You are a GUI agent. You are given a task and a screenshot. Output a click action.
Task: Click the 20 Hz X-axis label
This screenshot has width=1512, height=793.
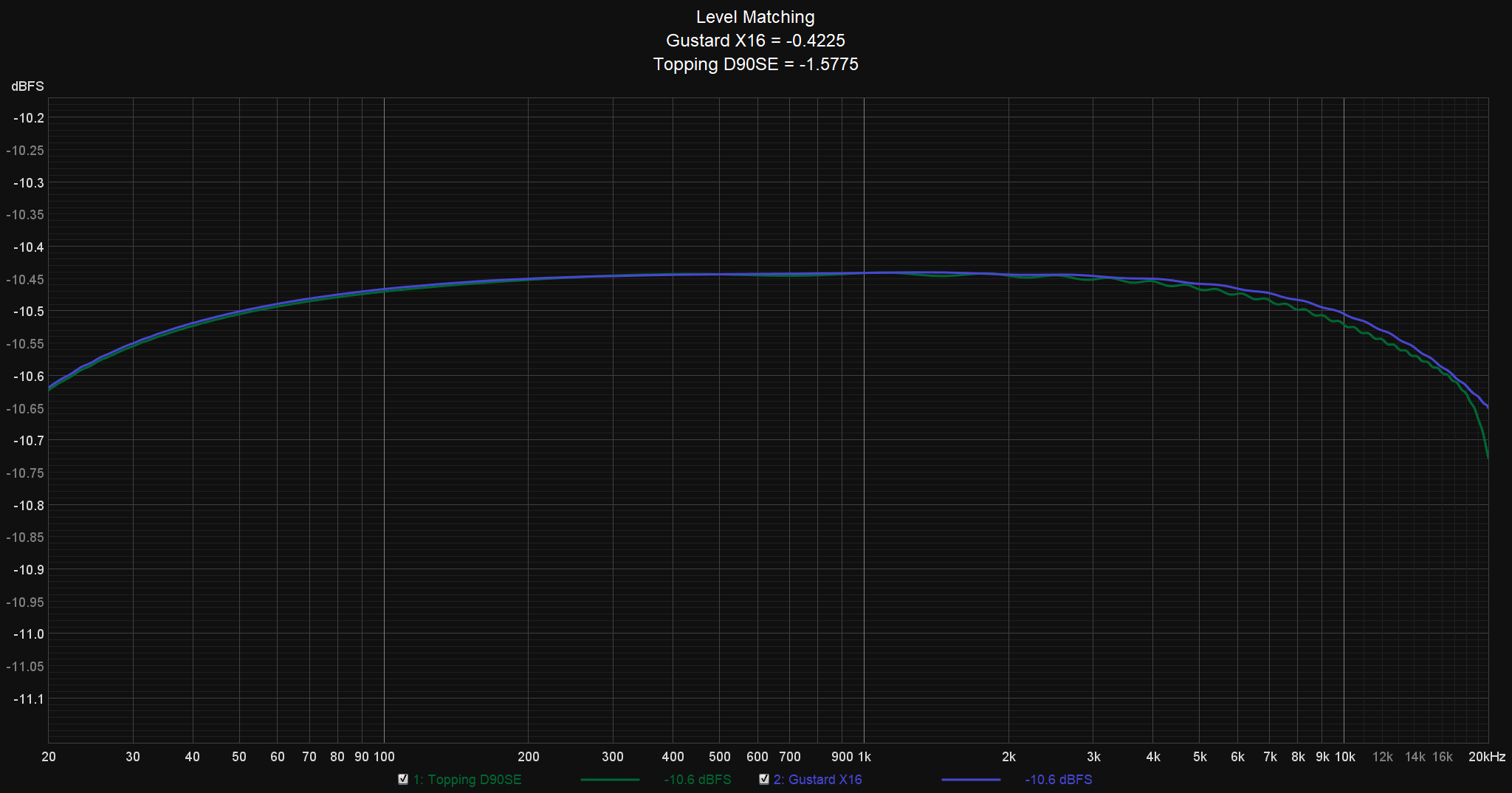point(49,757)
